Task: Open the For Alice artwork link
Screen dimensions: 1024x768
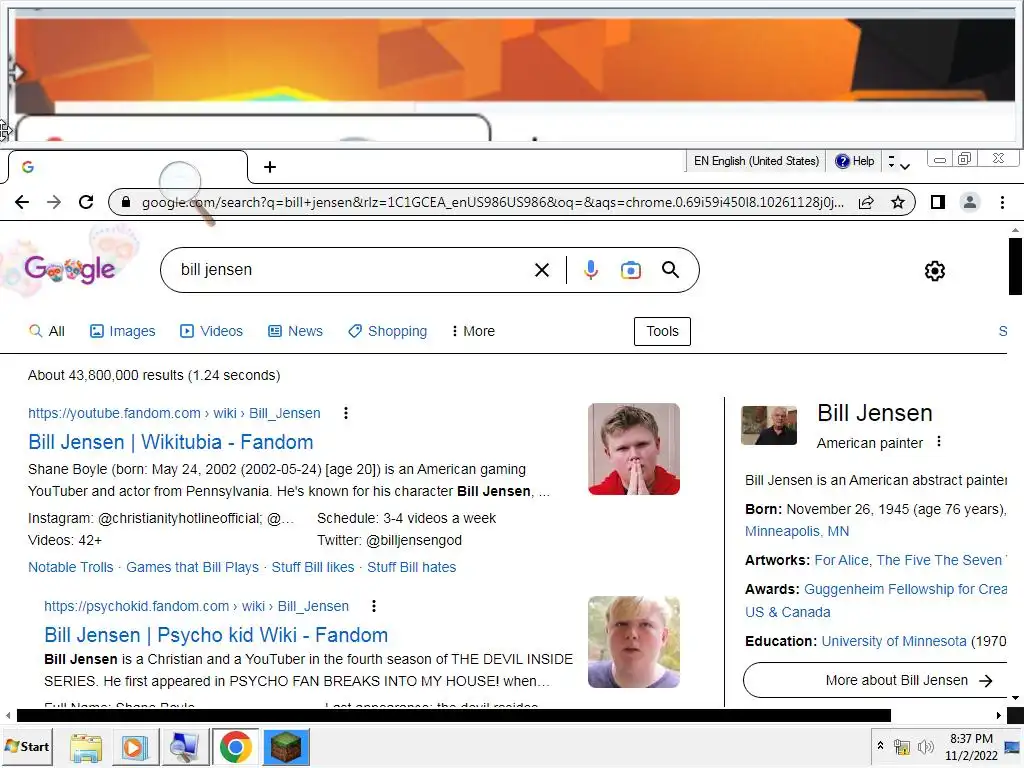Action: click(x=841, y=560)
